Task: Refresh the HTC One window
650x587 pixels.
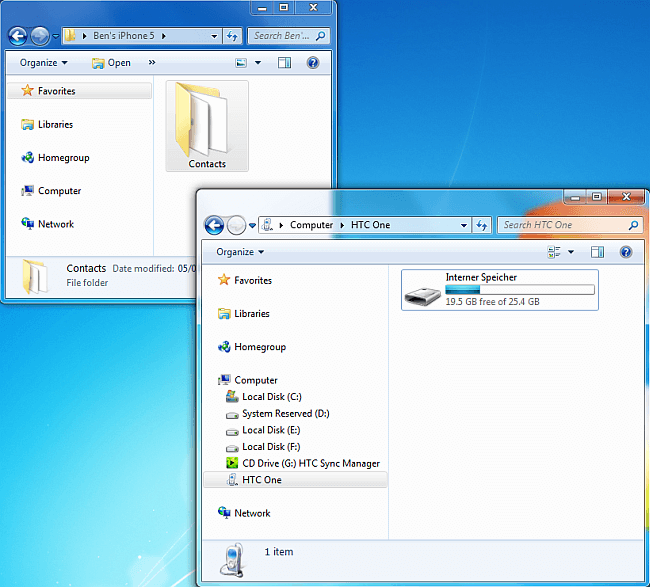Action: [481, 225]
